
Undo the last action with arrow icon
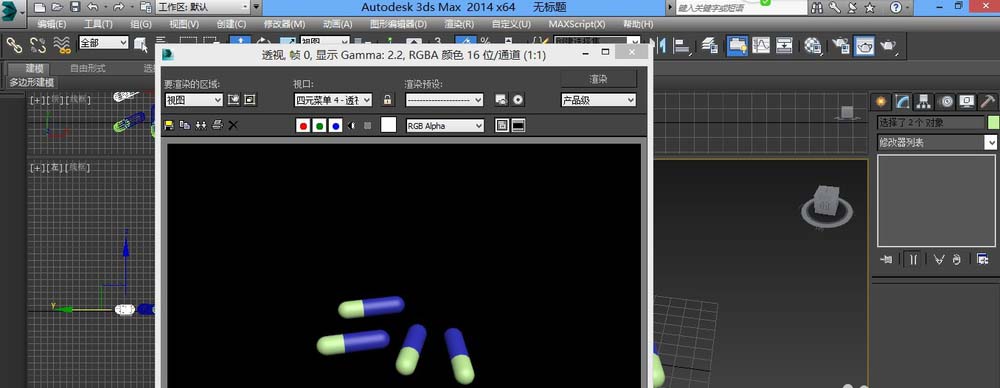tap(92, 8)
